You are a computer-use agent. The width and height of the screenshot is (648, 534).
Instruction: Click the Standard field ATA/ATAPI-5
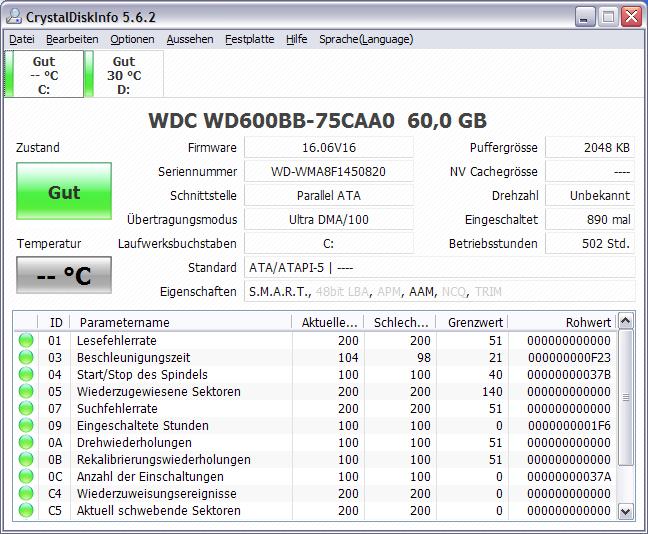click(x=440, y=267)
